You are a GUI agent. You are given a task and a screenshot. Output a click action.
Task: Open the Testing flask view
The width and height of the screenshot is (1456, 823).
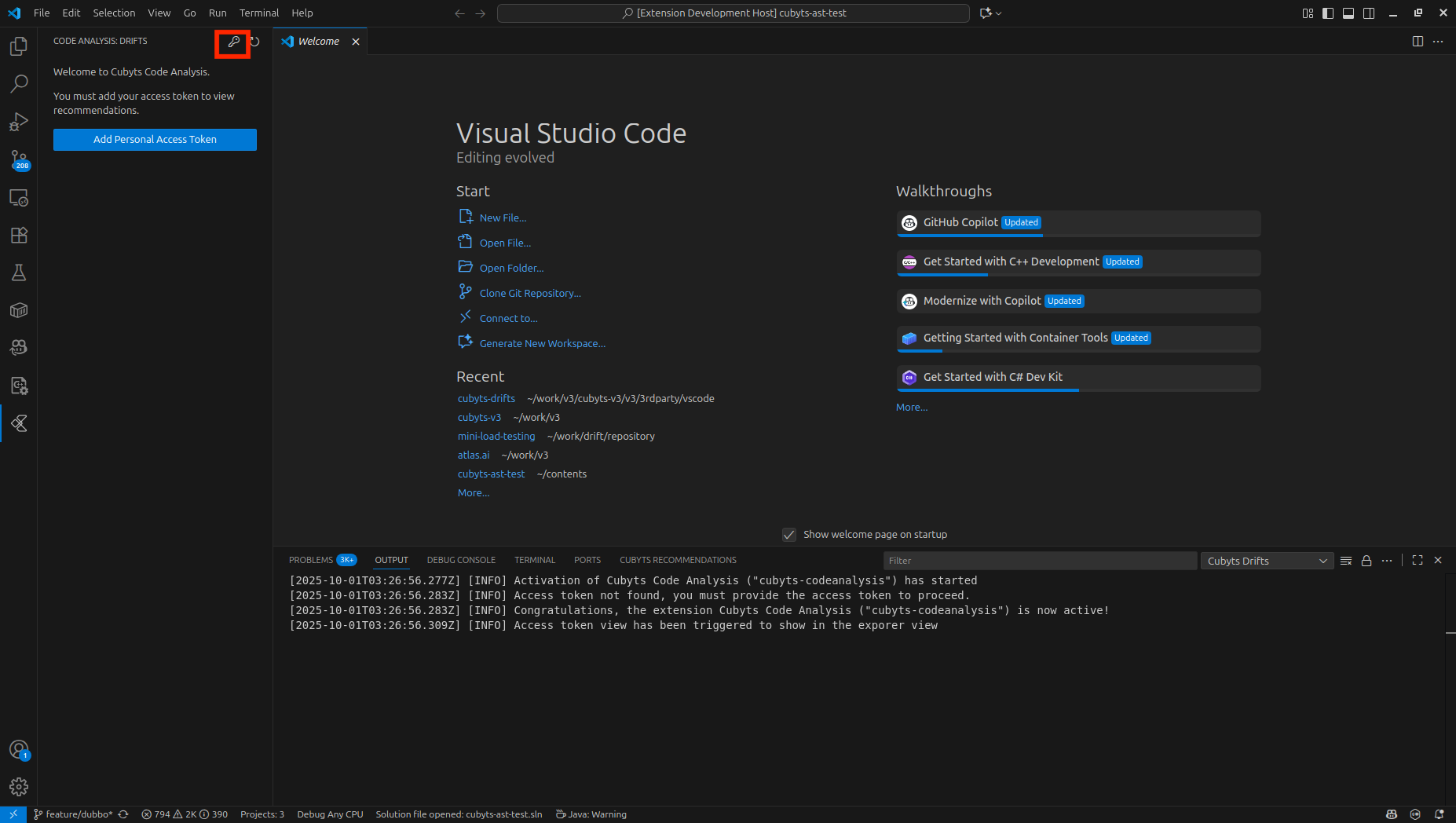[19, 273]
